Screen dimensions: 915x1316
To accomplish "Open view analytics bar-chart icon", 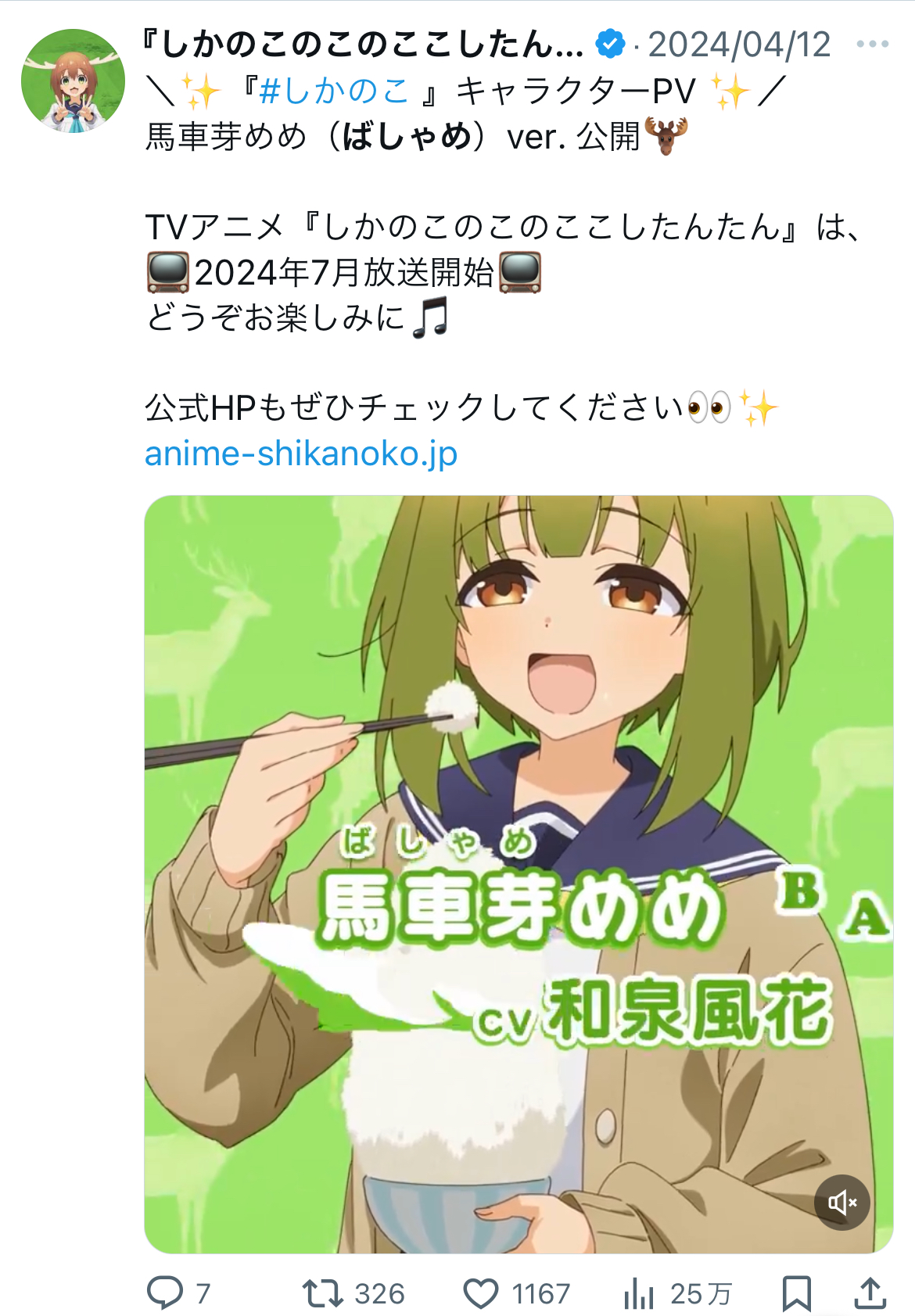I will pos(638,1293).
